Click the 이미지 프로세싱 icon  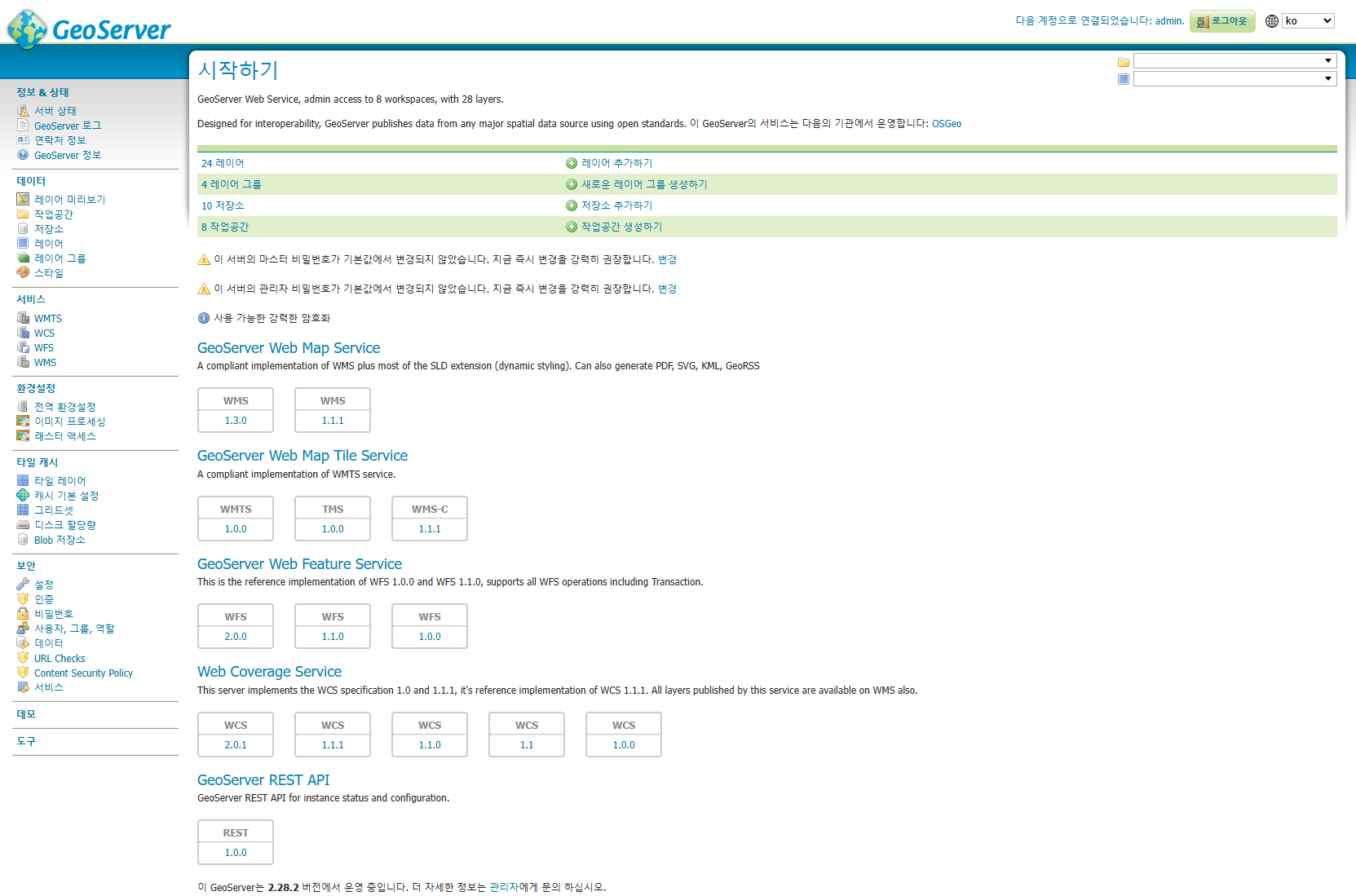point(23,422)
